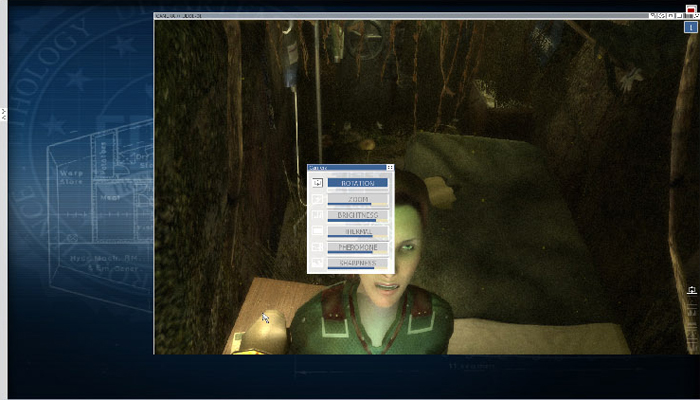
Task: Select the BRIGHTNESS mode button
Action: [x=358, y=215]
